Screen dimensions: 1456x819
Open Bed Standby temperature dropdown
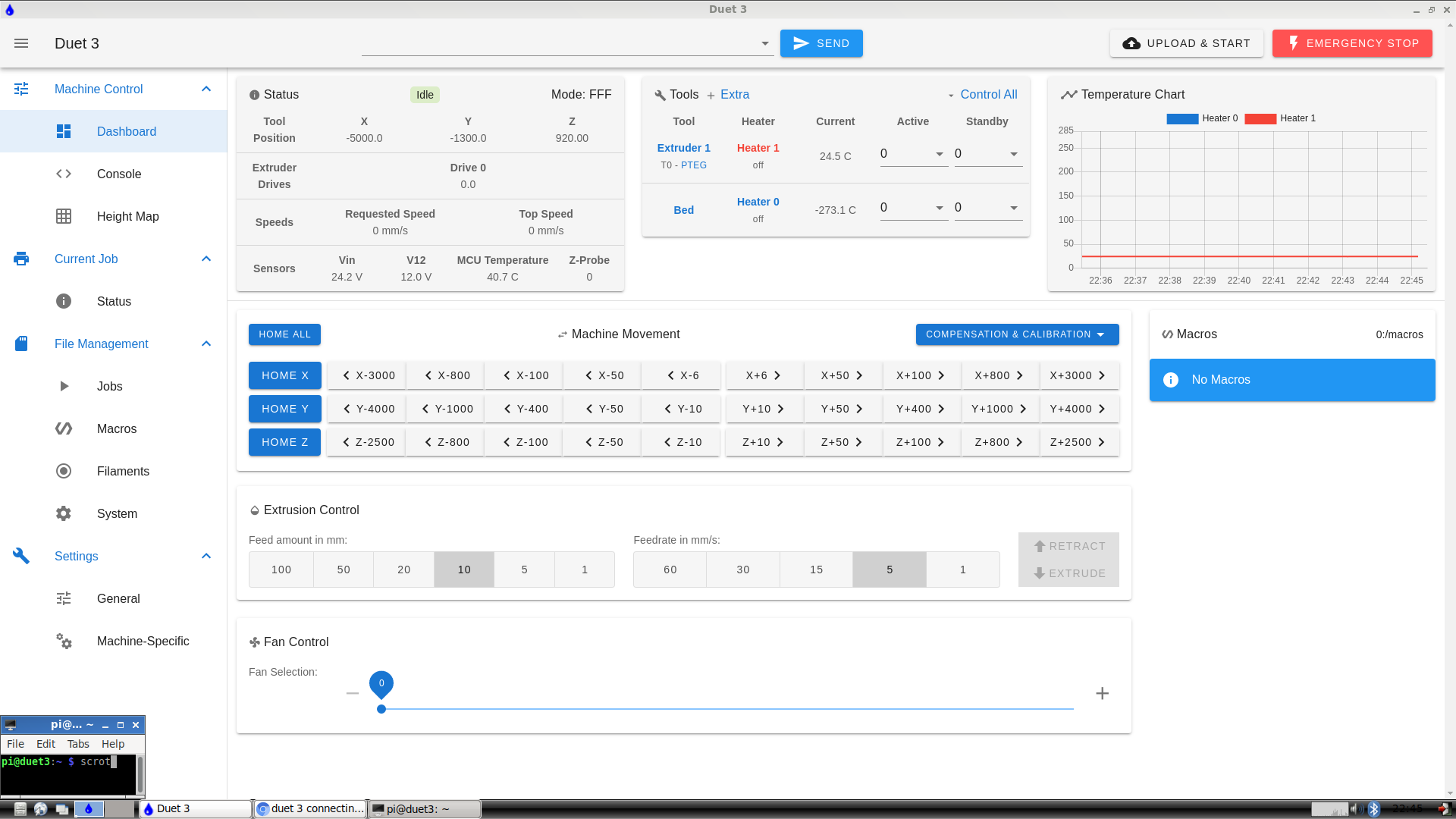pyautogui.click(x=1014, y=208)
